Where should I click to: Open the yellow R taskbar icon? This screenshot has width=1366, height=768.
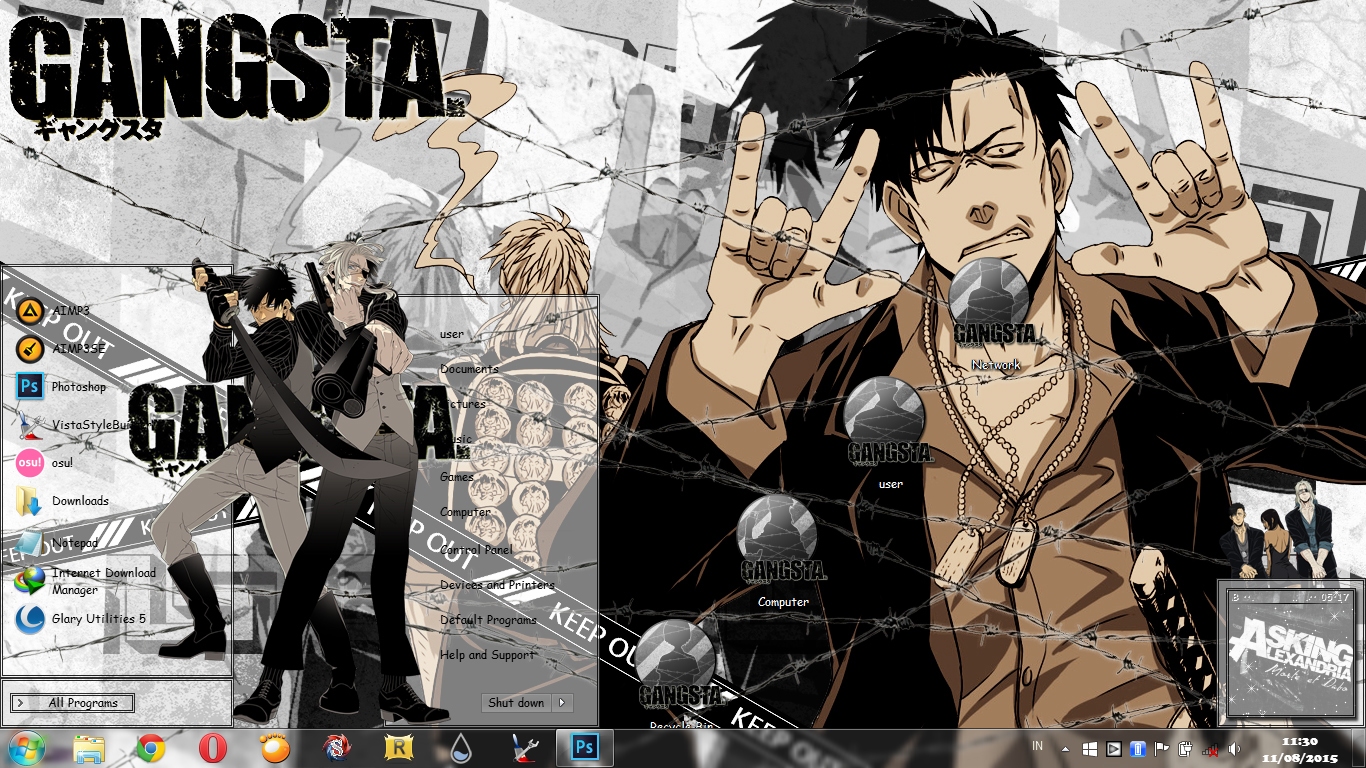[399, 748]
